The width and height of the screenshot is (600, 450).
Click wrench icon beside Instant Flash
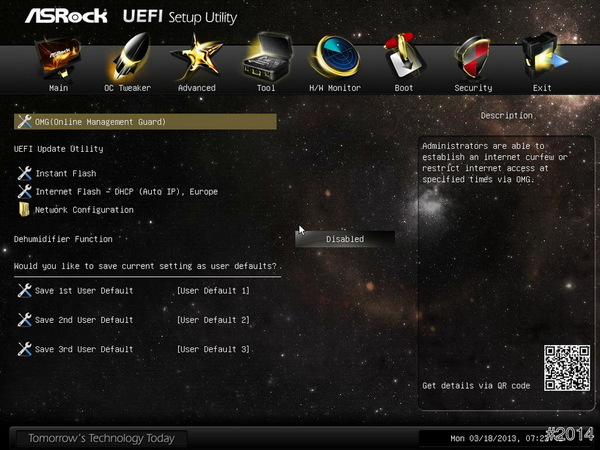pos(24,173)
